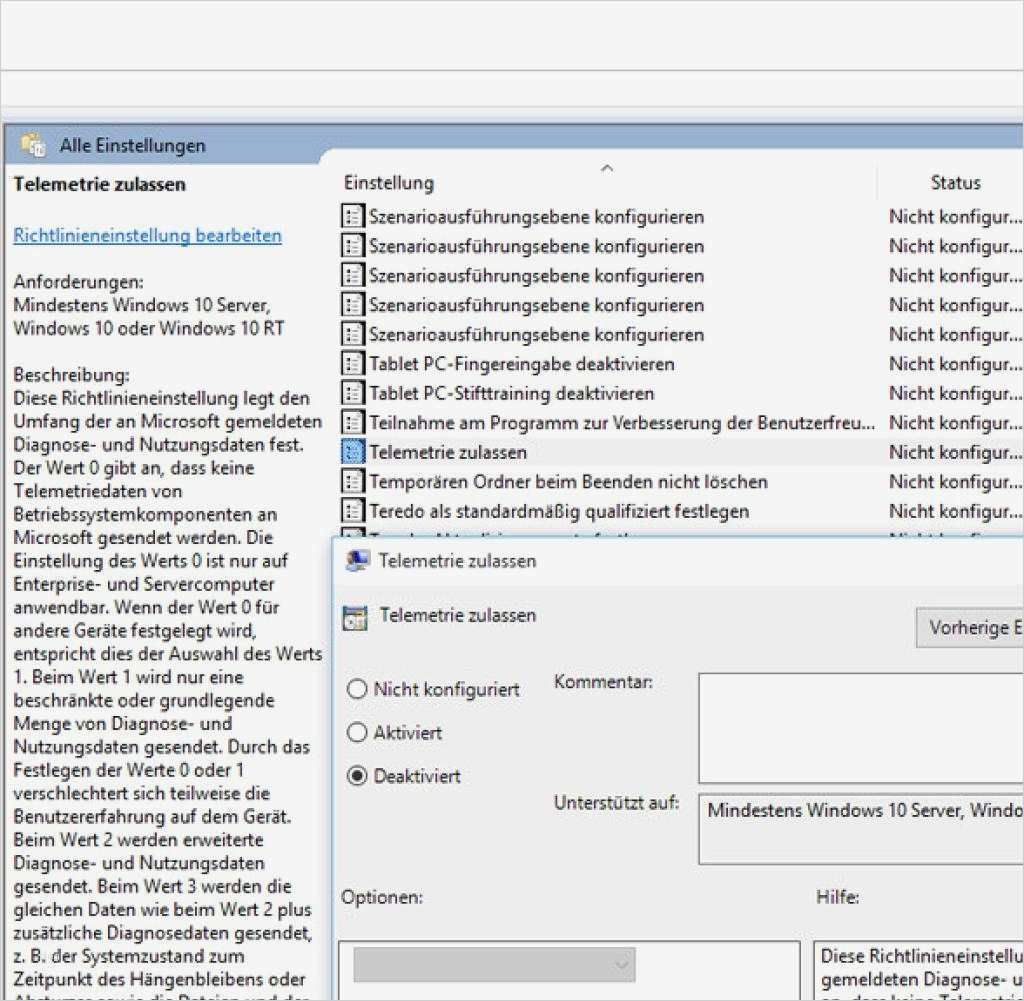The height and width of the screenshot is (1001, 1024).
Task: Click the icon beside the first Szenarioausführungsebene entry
Action: pyautogui.click(x=352, y=216)
